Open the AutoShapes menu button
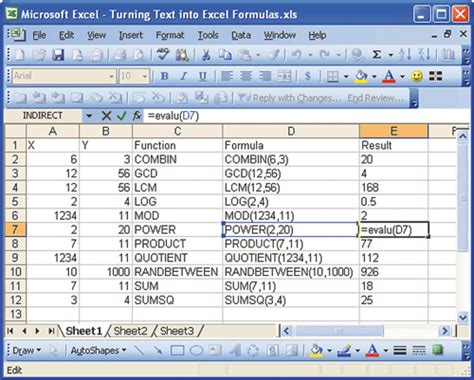The width and height of the screenshot is (474, 380). coord(98,350)
